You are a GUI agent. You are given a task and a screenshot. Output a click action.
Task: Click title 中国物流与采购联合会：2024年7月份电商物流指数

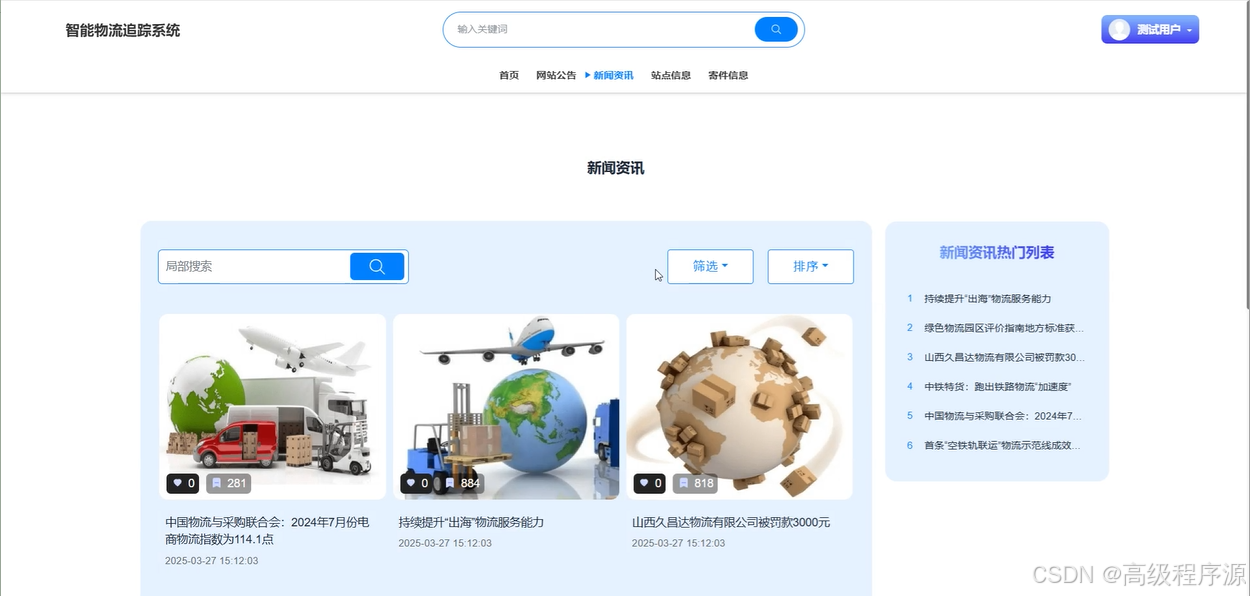point(268,530)
